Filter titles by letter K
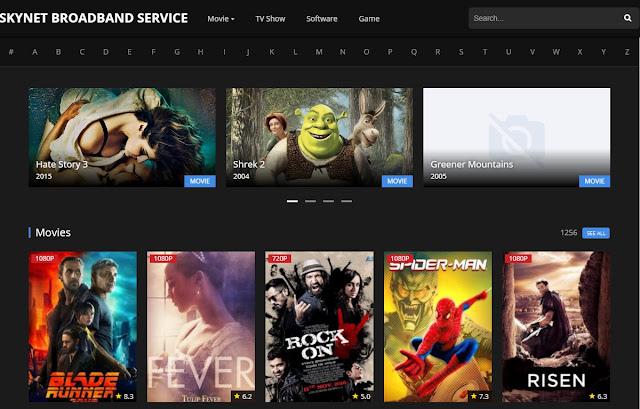This screenshot has width=640, height=409. 271,52
